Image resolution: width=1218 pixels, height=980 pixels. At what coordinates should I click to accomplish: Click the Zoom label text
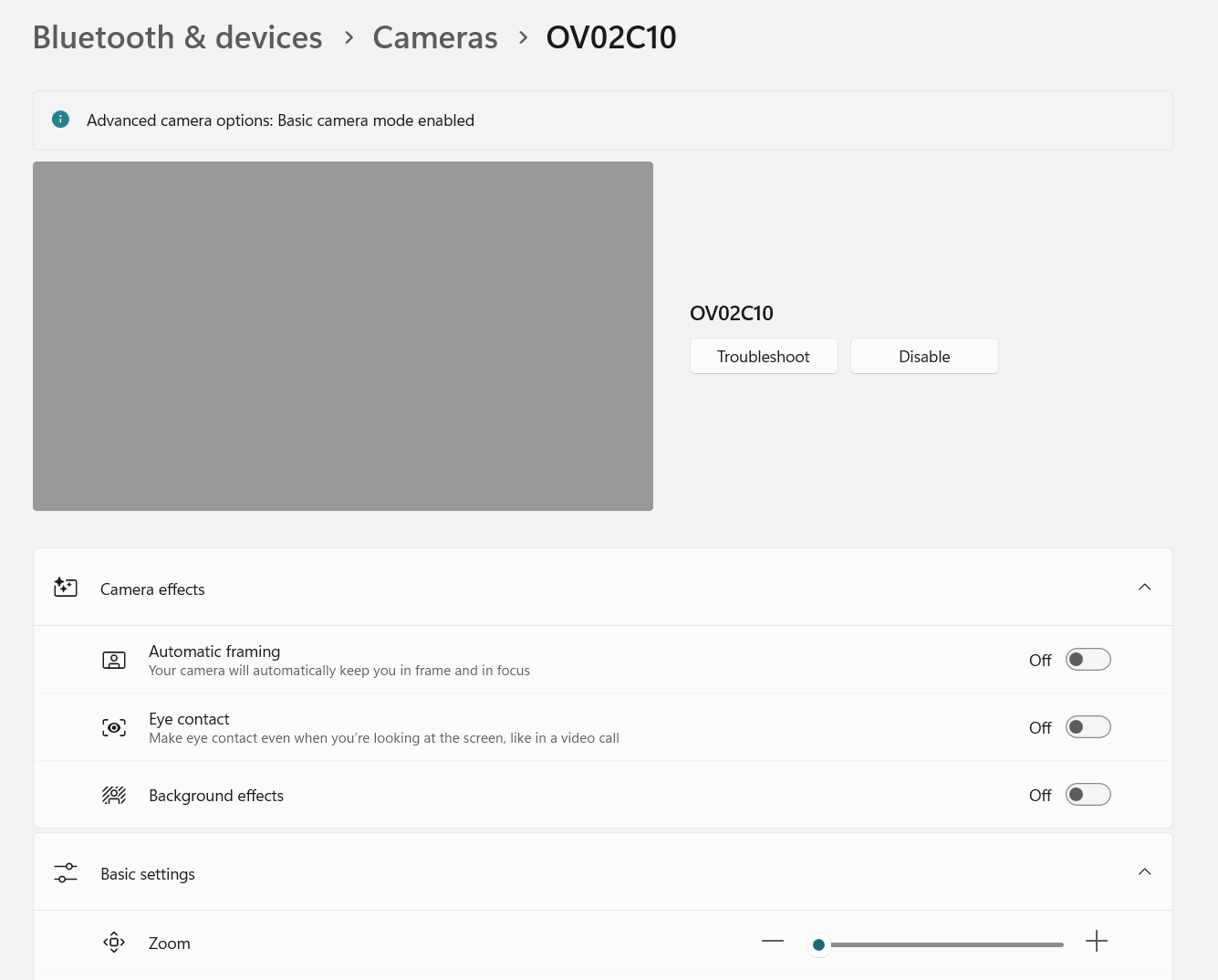(x=170, y=944)
